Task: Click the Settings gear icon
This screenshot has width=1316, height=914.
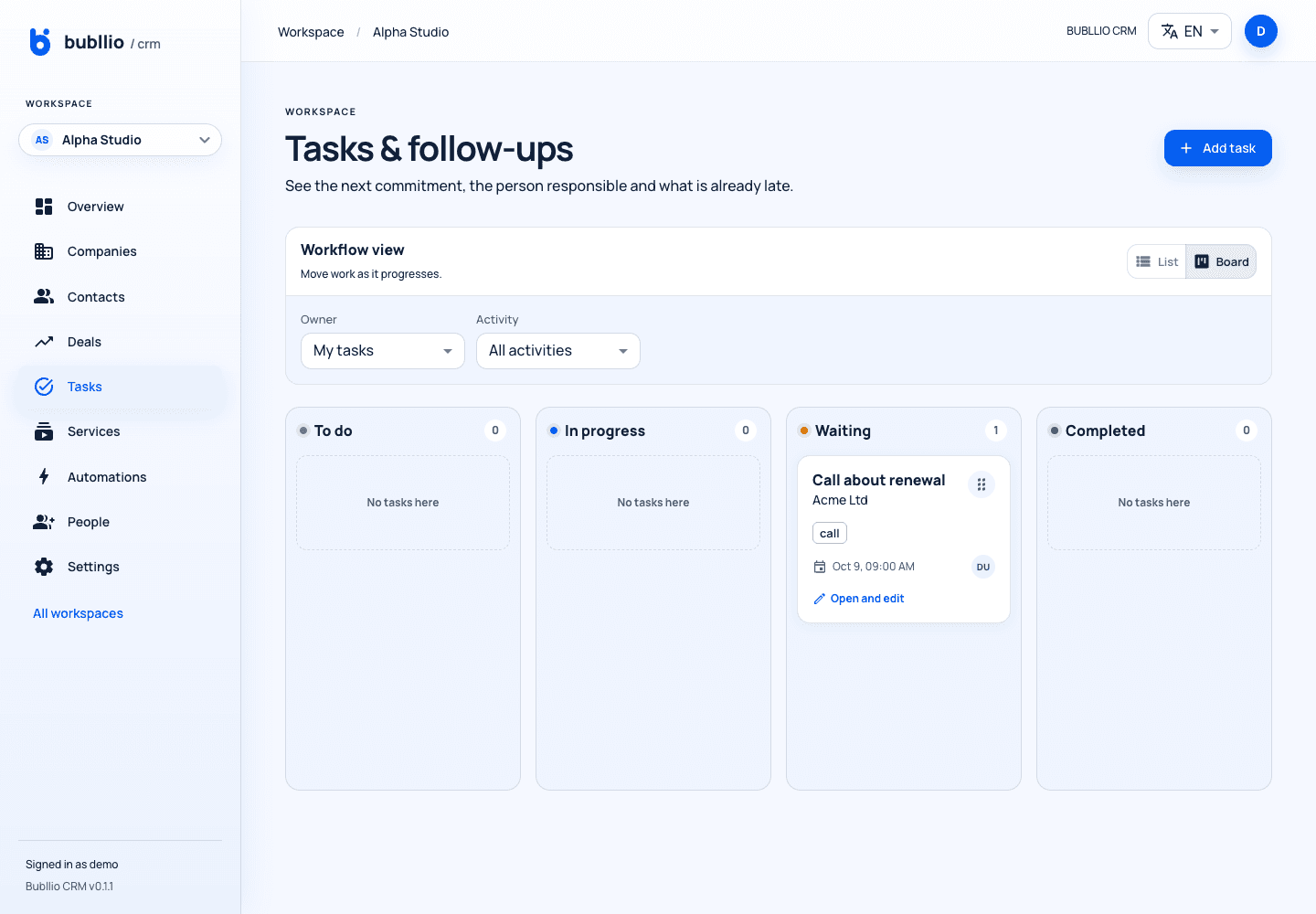Action: pos(44,567)
